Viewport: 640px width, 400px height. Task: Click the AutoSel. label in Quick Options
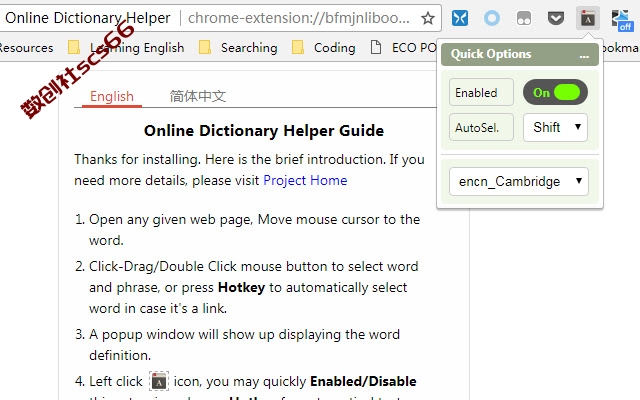tap(481, 127)
